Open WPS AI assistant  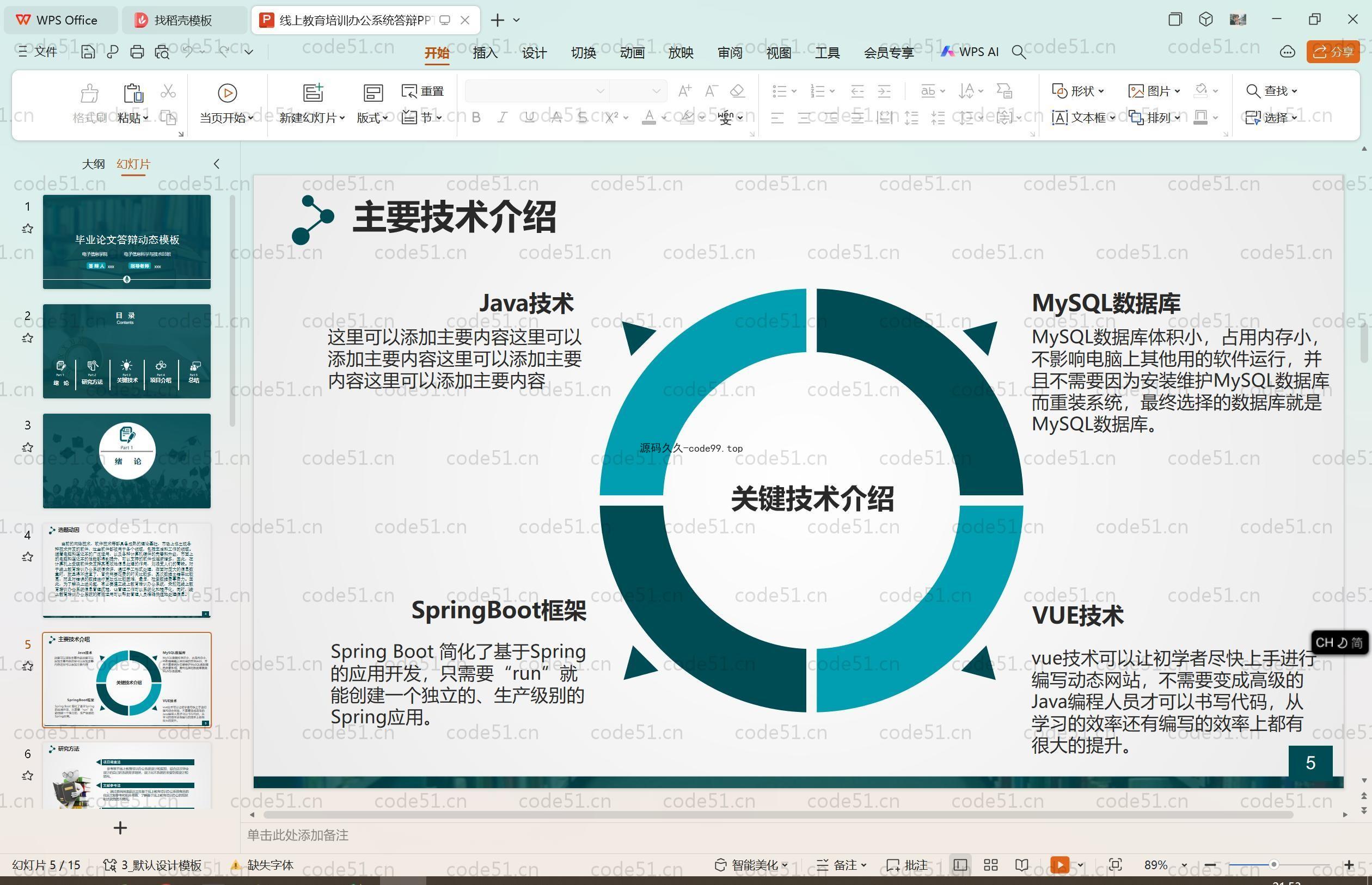point(970,52)
